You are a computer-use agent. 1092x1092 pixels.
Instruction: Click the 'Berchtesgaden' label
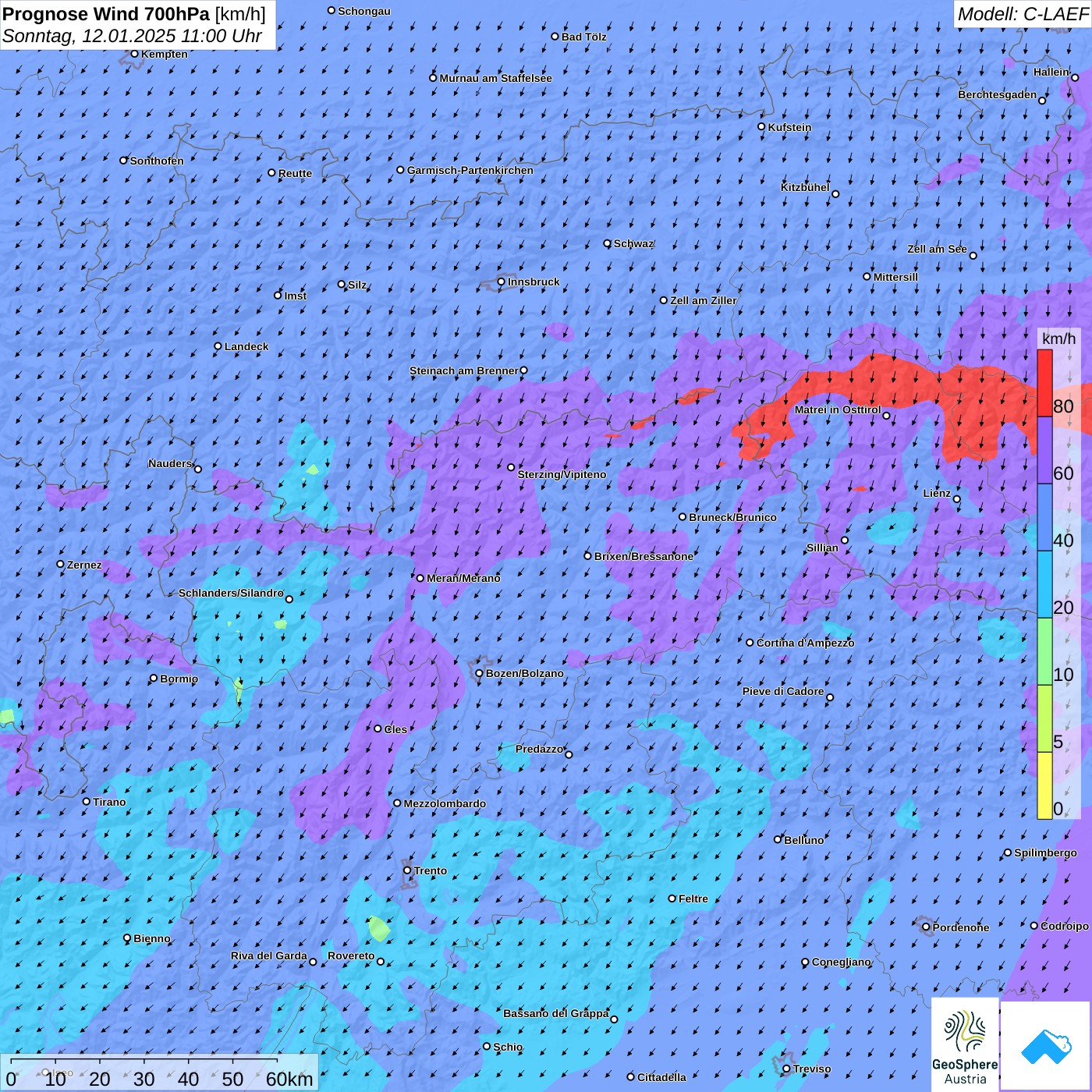(x=997, y=94)
